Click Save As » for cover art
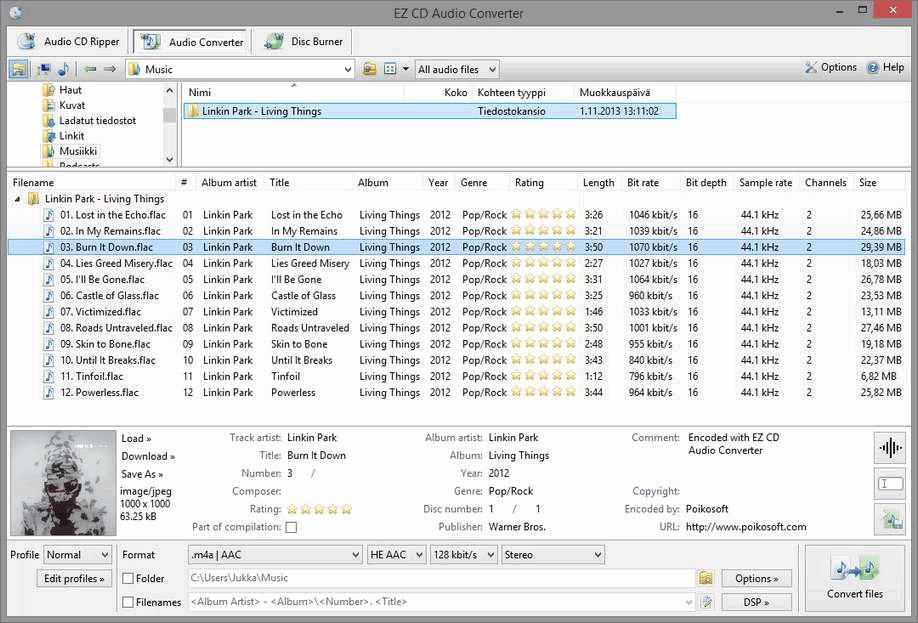The height and width of the screenshot is (623, 918). click(x=142, y=474)
